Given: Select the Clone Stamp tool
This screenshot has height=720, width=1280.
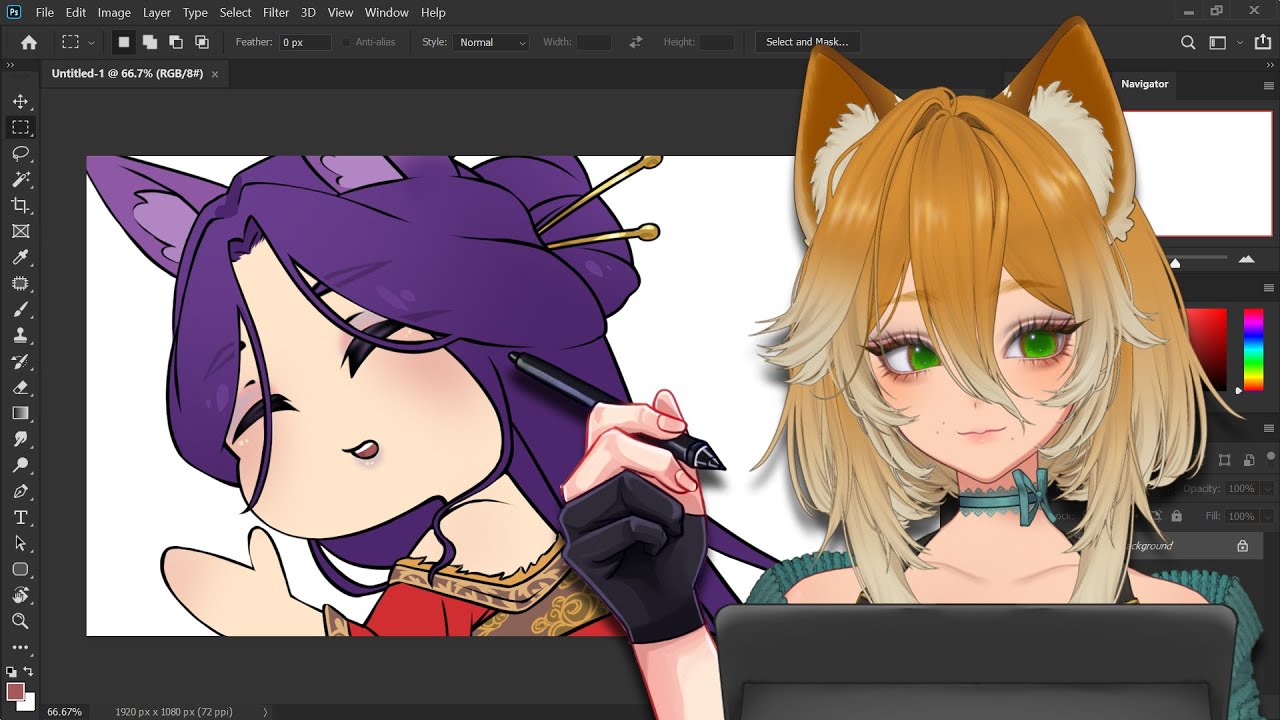Looking at the screenshot, I should [x=20, y=335].
